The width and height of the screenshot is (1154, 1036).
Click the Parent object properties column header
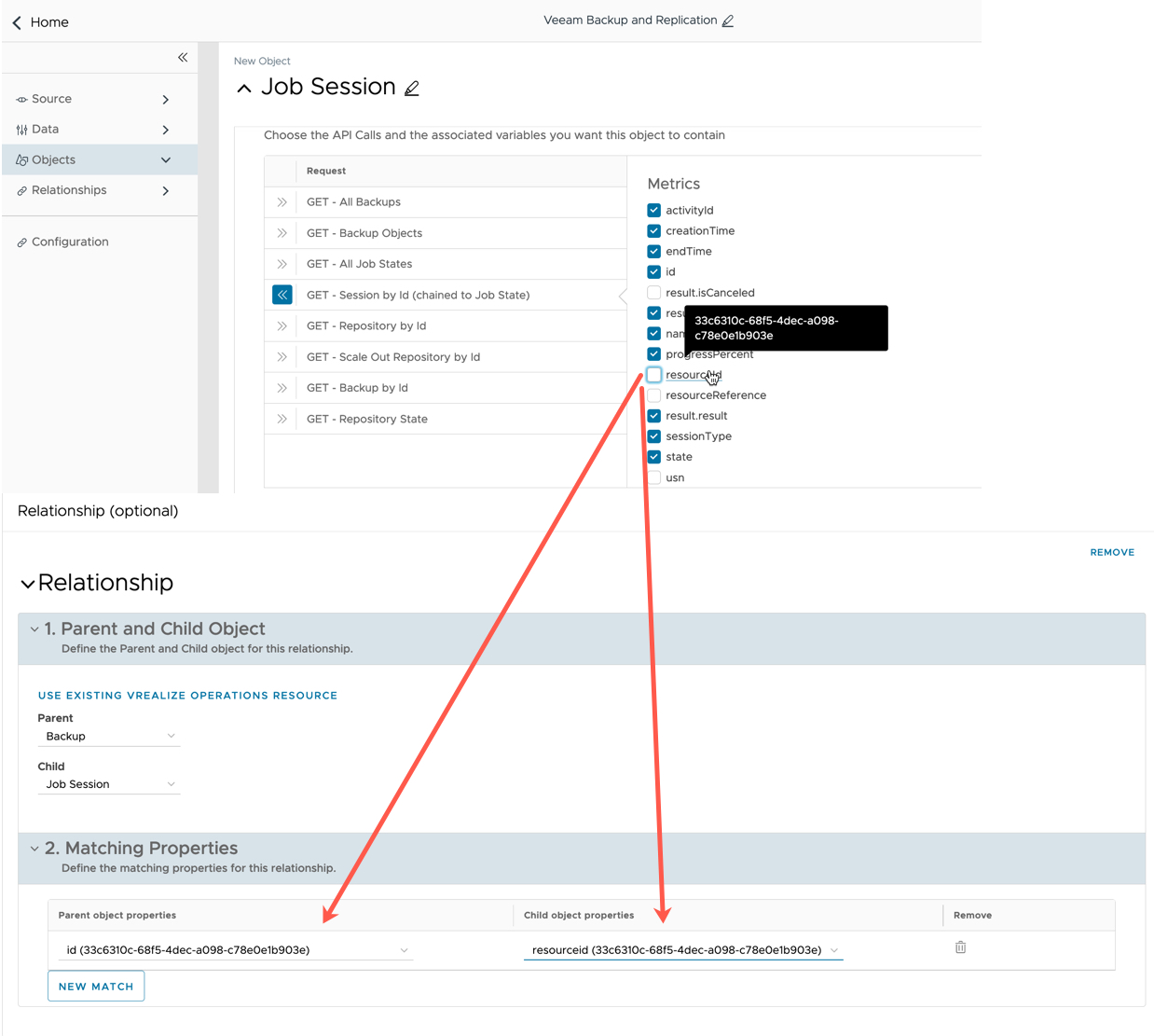point(117,916)
